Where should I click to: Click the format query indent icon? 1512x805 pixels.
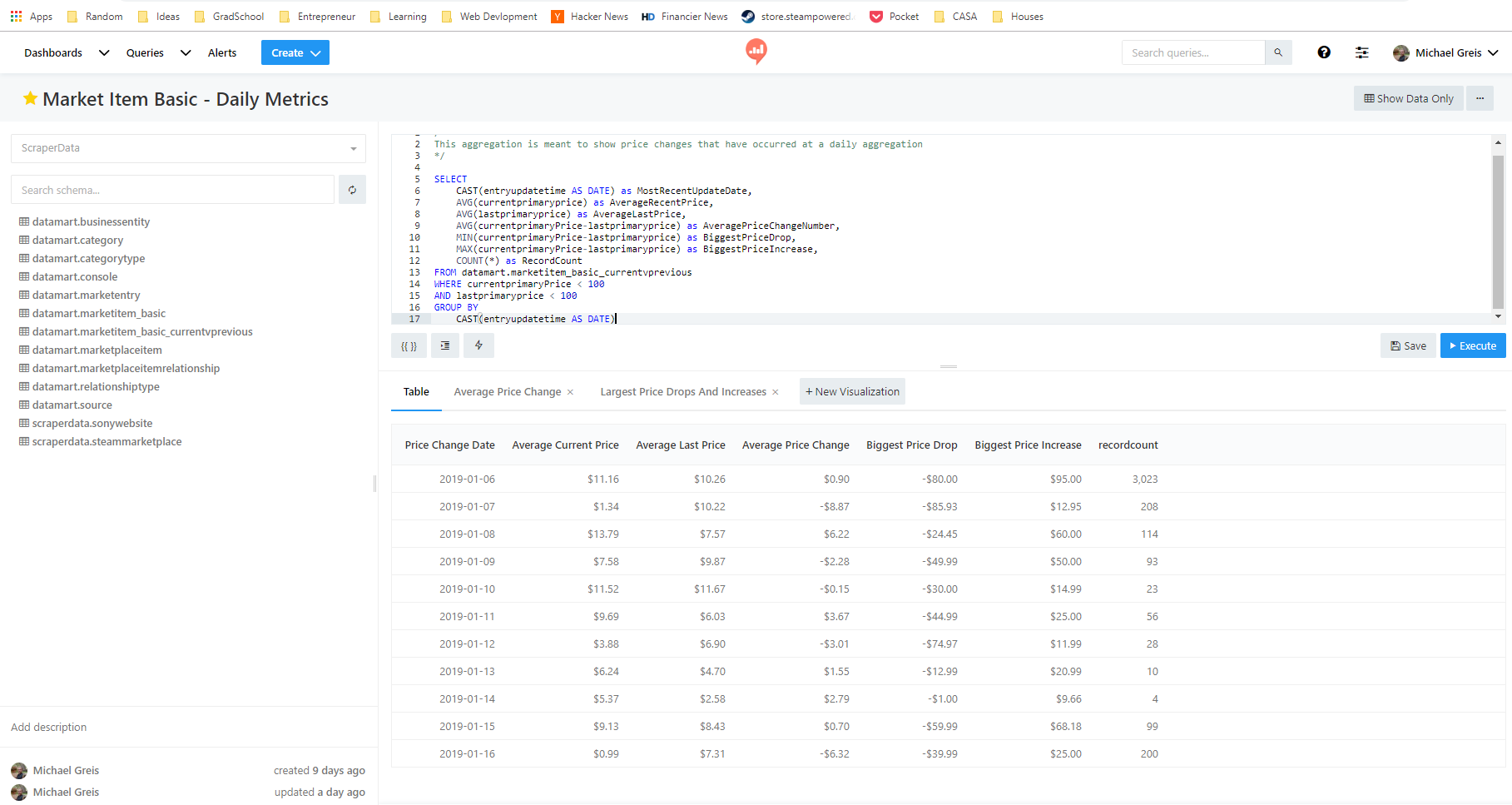[x=445, y=345]
